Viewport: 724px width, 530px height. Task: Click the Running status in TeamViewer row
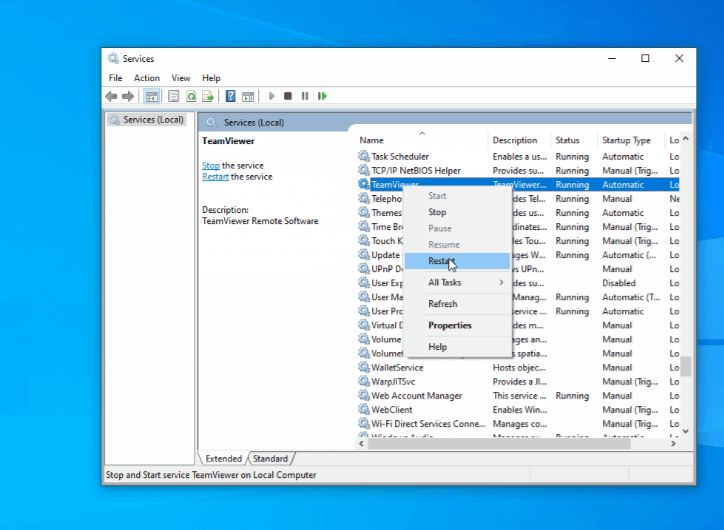click(x=572, y=185)
